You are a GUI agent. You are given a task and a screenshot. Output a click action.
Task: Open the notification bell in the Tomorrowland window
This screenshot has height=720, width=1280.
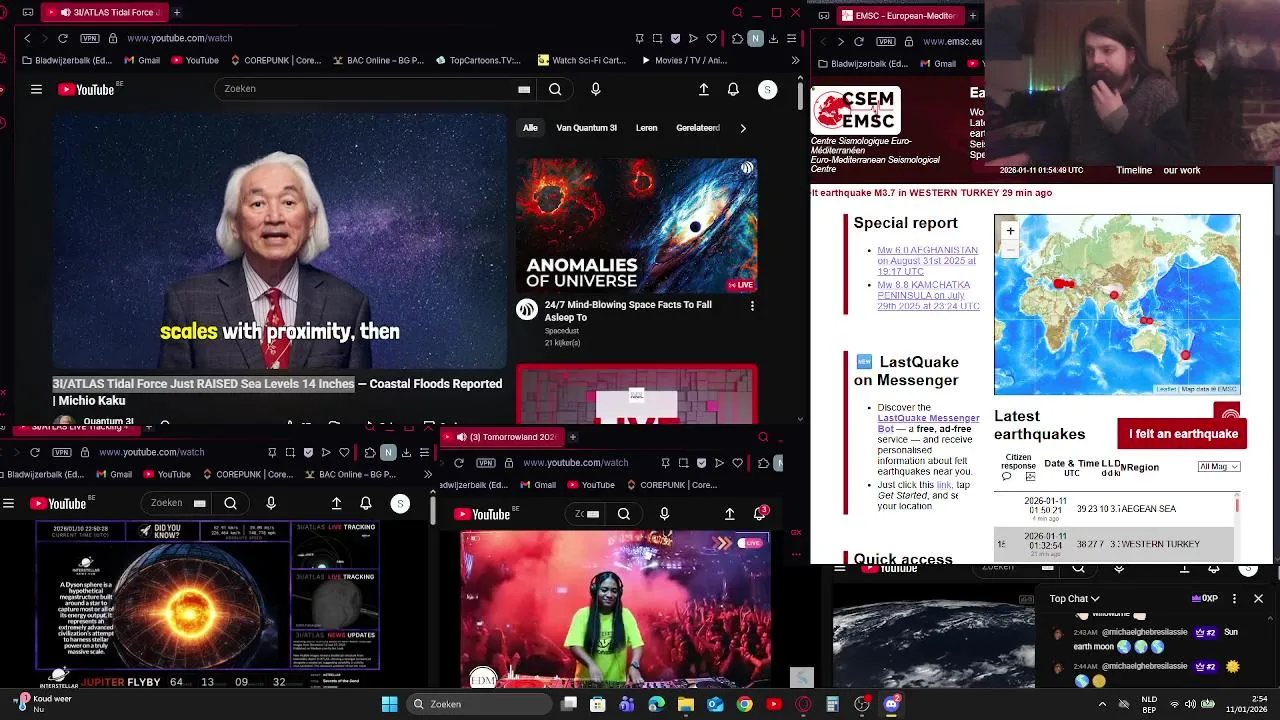tap(760, 514)
